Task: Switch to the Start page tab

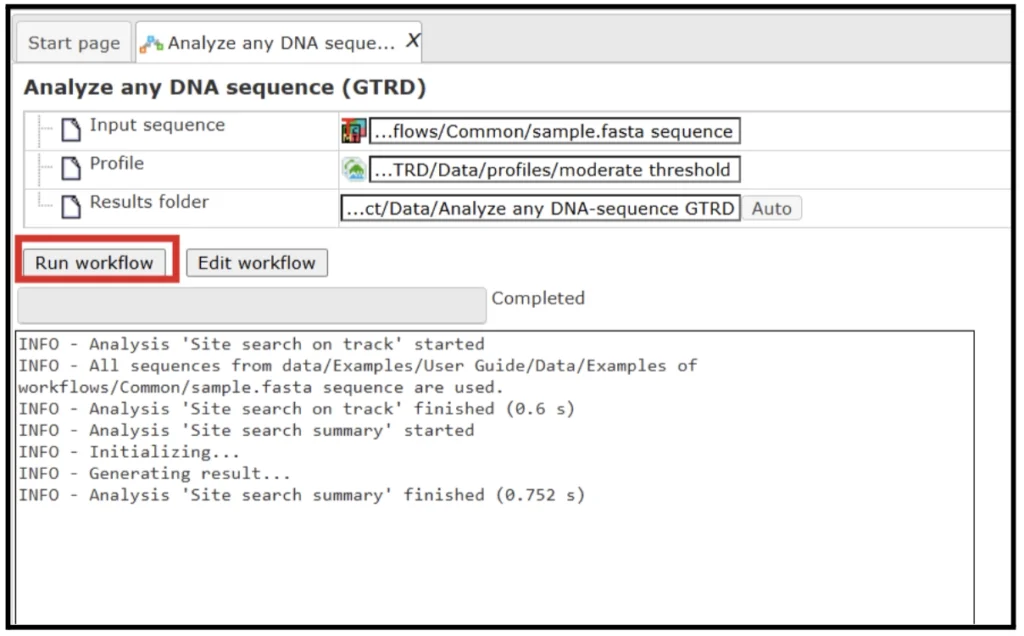Action: [74, 43]
